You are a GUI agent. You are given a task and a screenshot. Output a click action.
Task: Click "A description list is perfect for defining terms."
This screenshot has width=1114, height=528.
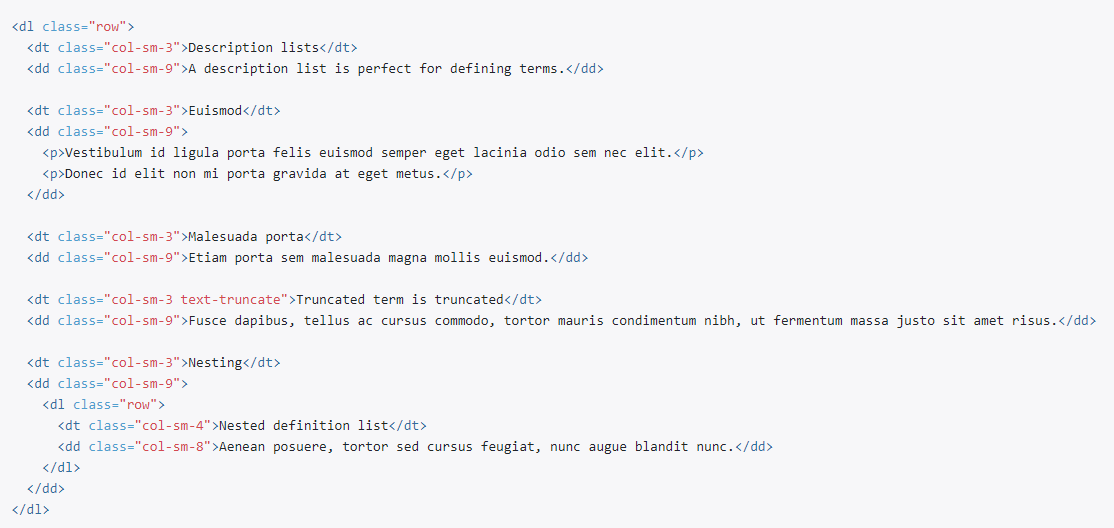coord(377,69)
